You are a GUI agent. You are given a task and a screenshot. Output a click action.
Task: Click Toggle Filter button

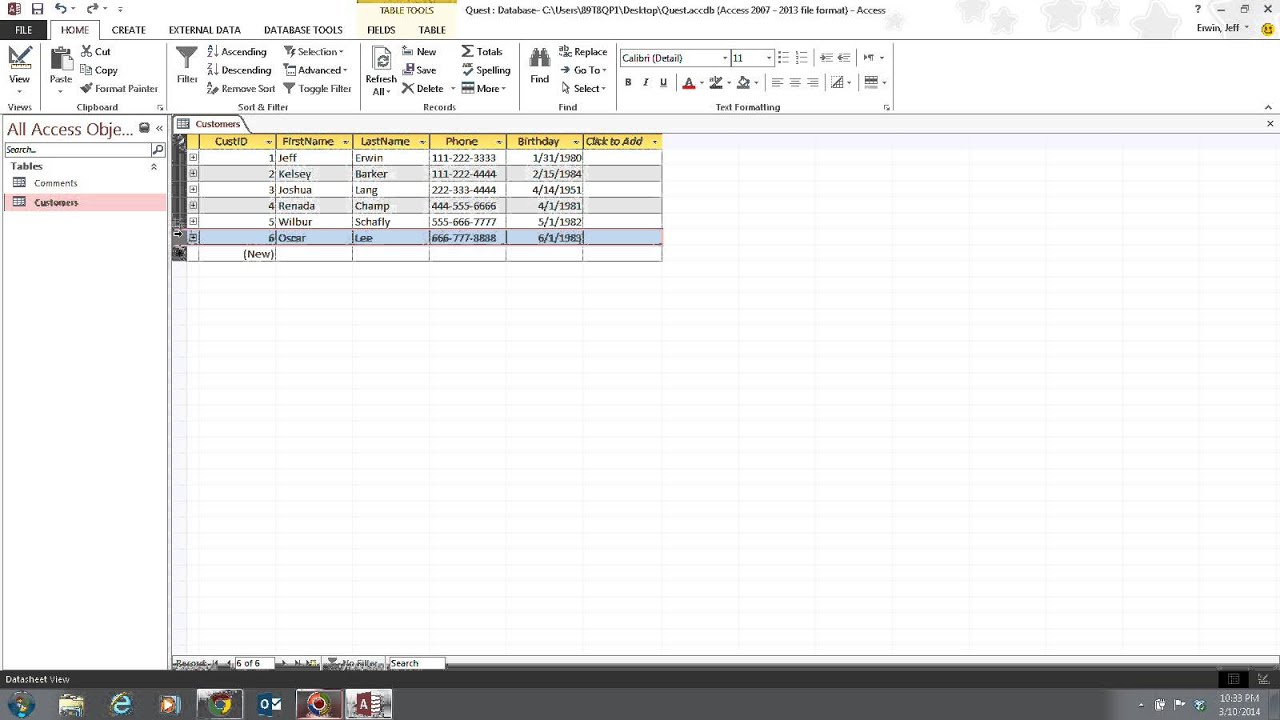point(317,88)
